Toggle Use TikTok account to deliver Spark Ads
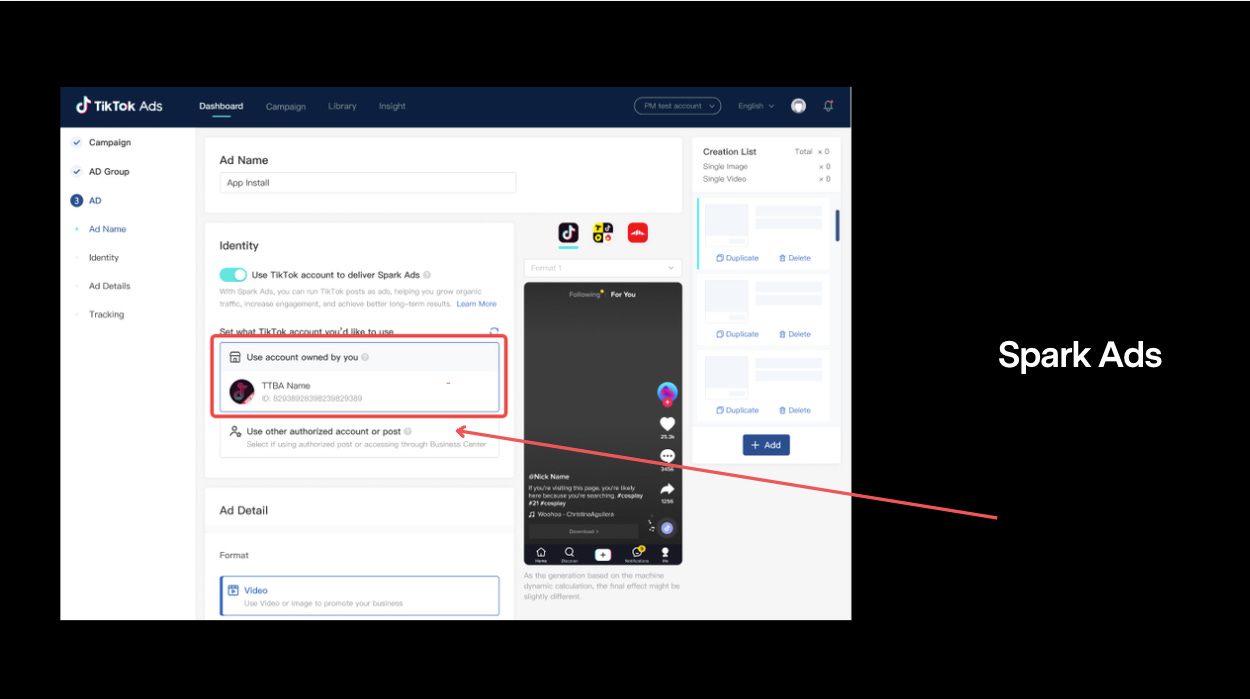The width and height of the screenshot is (1250, 699). point(233,275)
